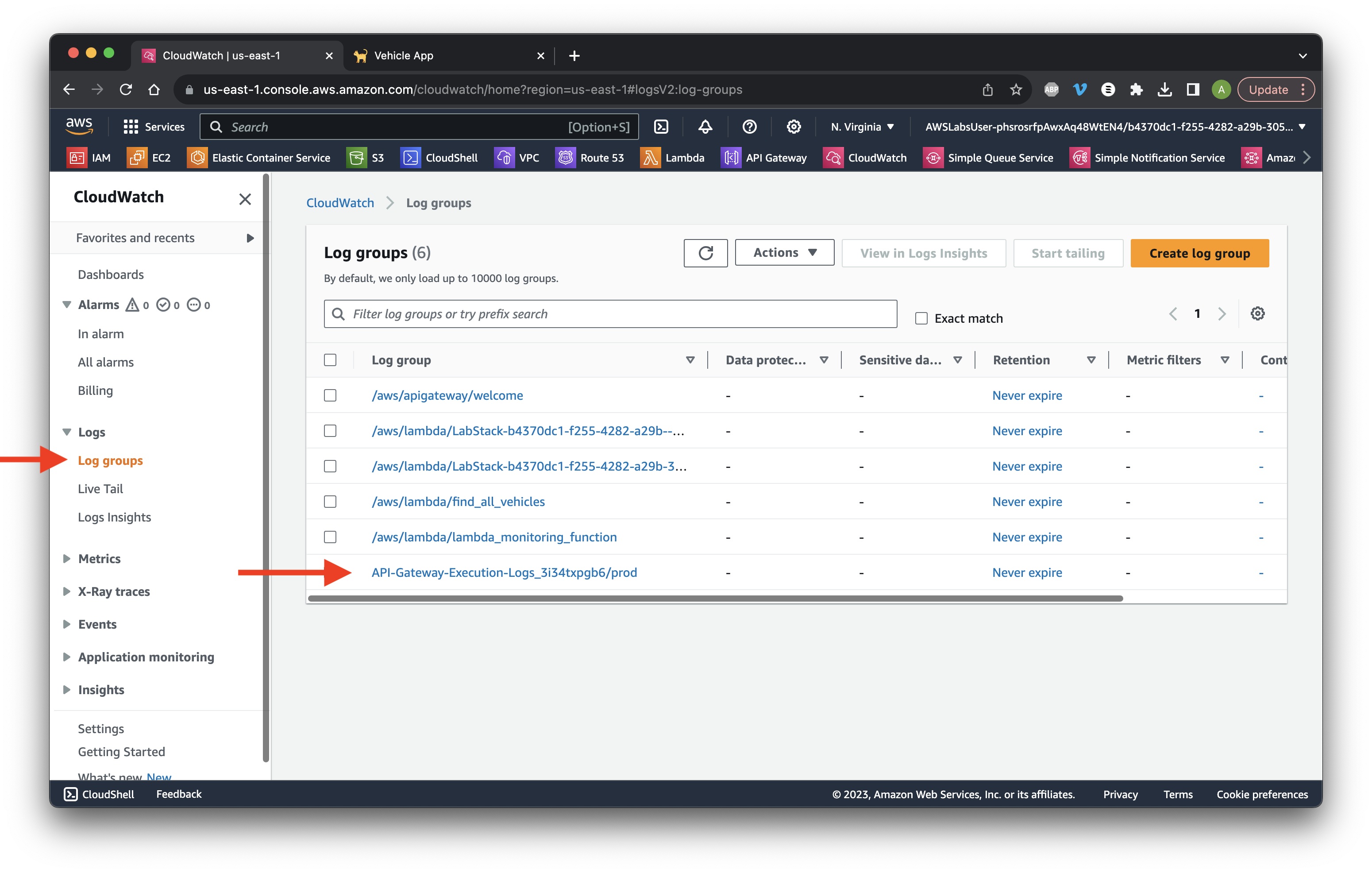Screen dimensions: 1372x873
Task: Toggle the select-all log groups checkbox
Action: pos(330,360)
